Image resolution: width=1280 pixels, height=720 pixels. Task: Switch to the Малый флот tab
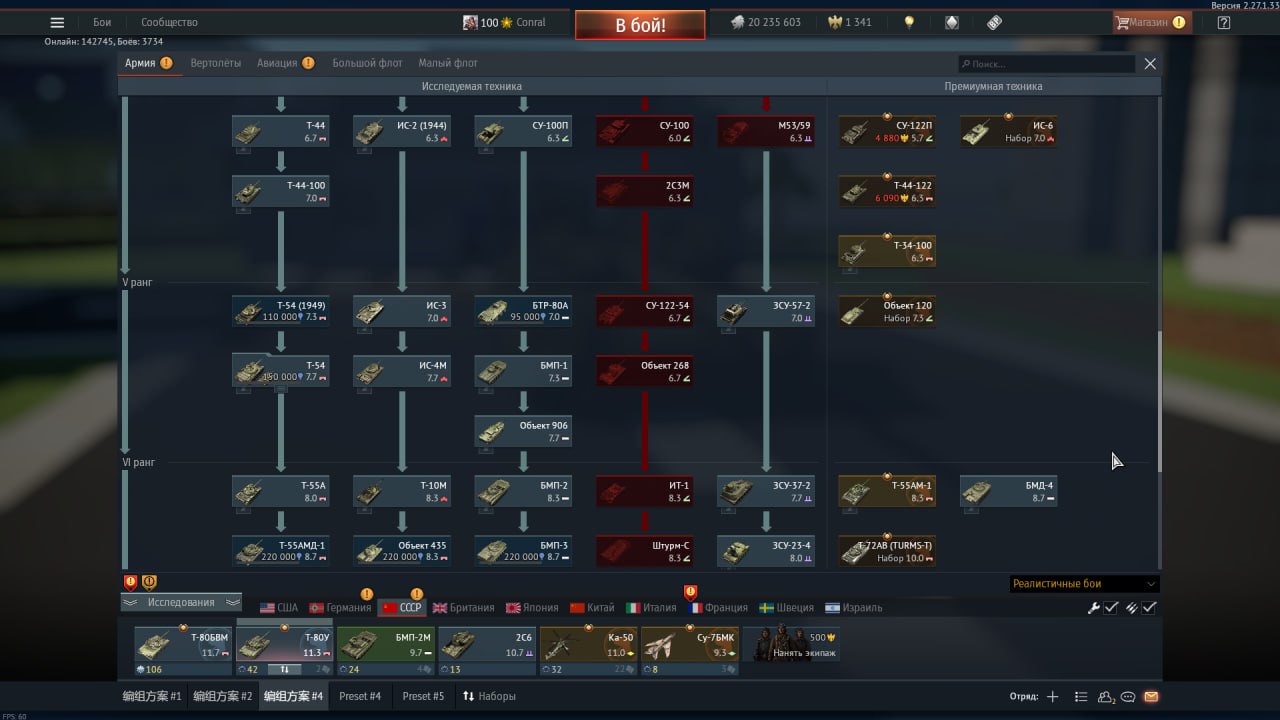click(448, 63)
